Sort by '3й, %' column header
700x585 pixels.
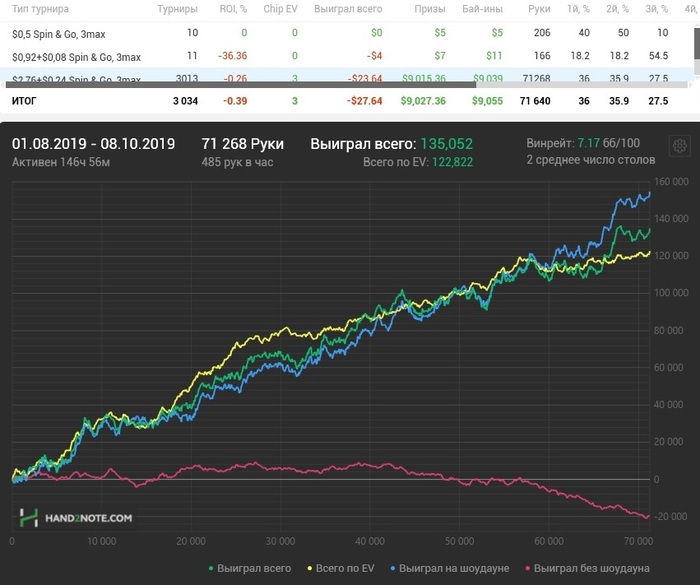(657, 9)
